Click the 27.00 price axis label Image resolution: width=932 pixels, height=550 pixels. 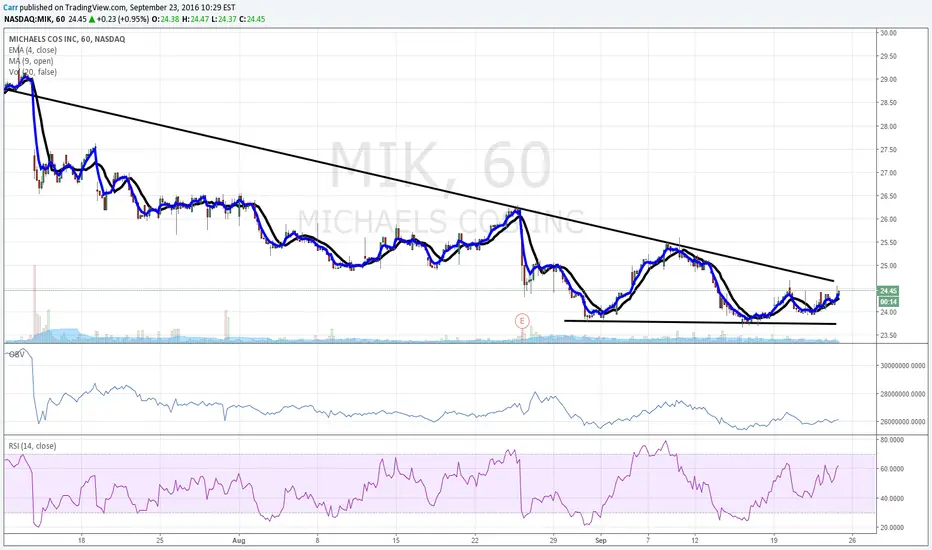click(889, 173)
